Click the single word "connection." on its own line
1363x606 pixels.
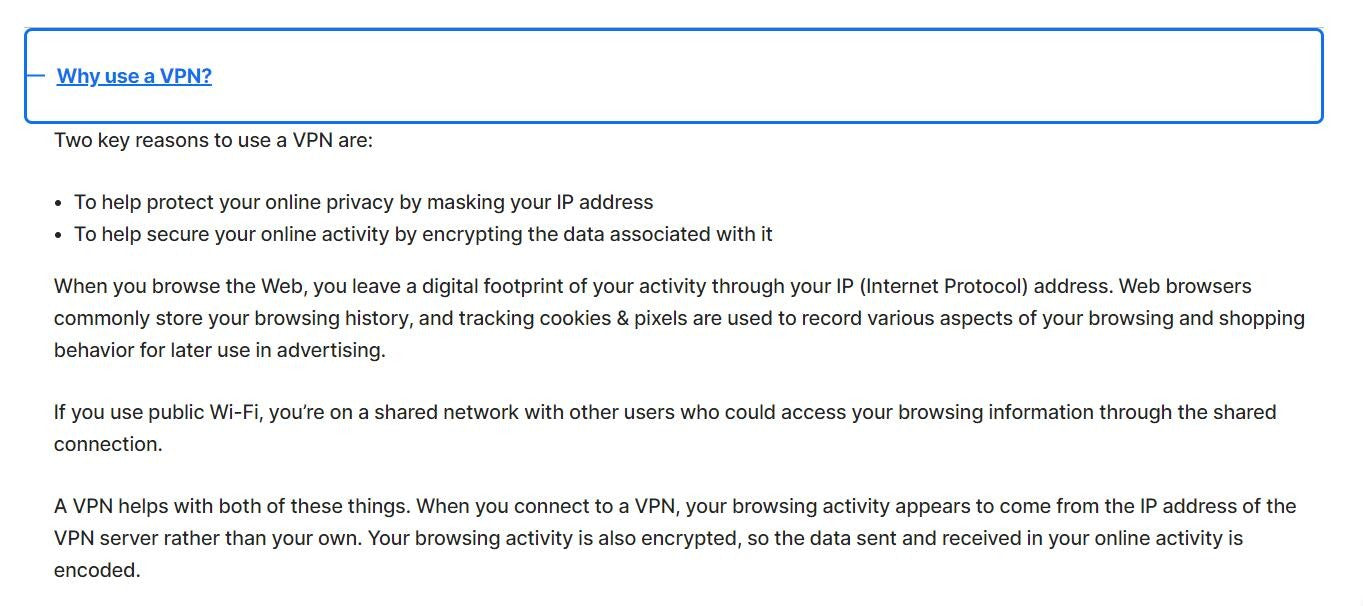click(x=108, y=444)
